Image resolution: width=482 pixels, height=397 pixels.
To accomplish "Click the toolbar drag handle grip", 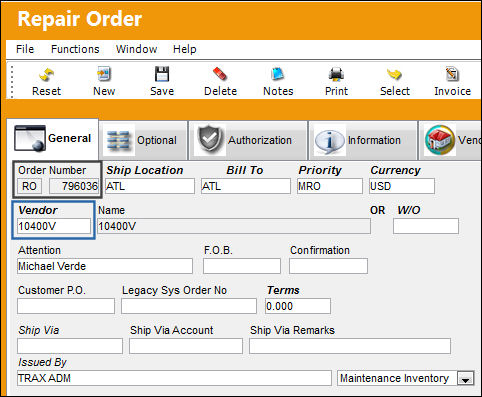I will [x=12, y=82].
